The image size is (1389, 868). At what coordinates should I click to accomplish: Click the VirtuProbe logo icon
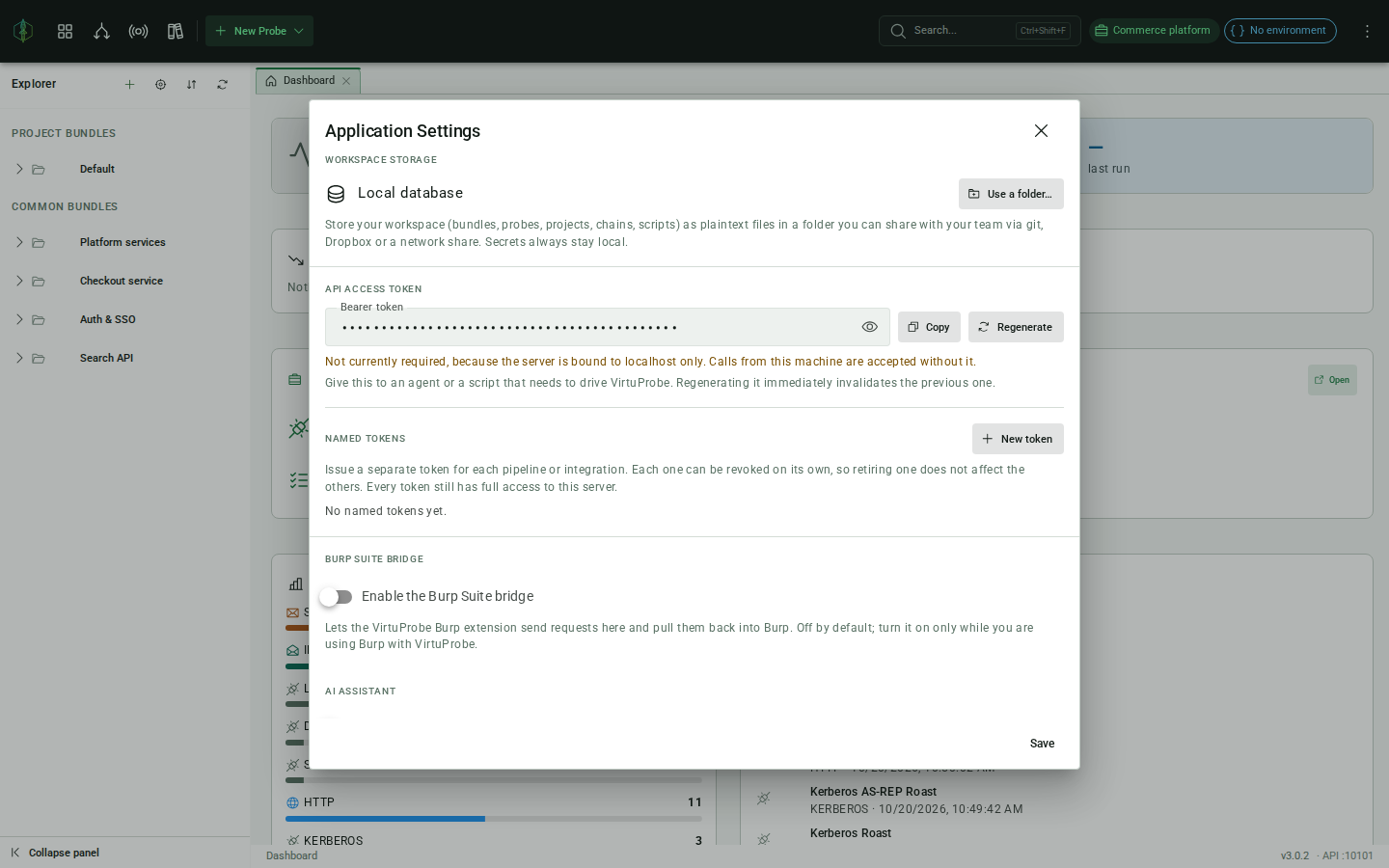[x=23, y=31]
